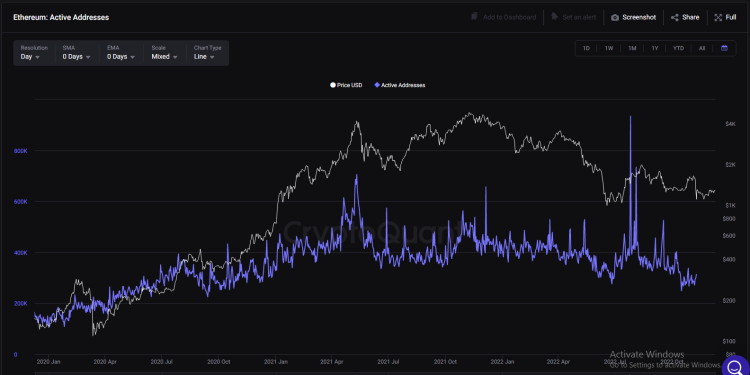Click the 600K left axis label
The width and height of the screenshot is (750, 375).
[21, 202]
